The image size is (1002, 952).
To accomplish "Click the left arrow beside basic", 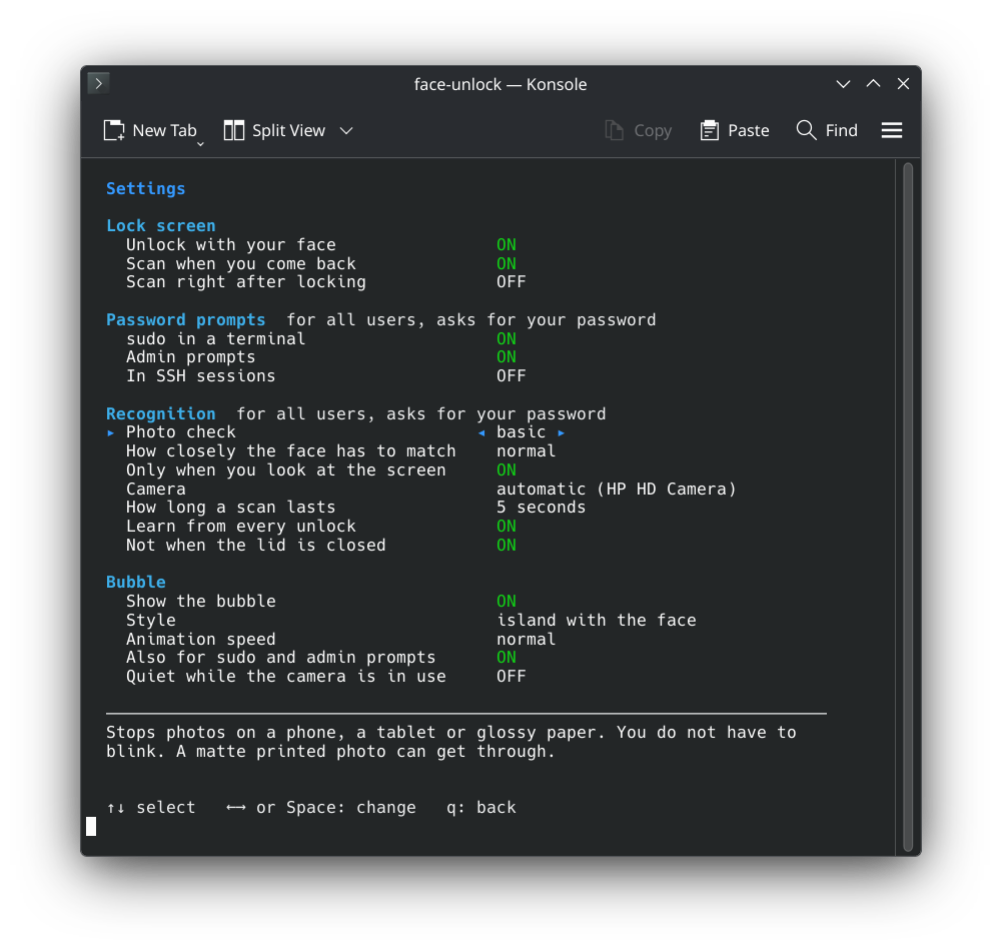I will tap(481, 433).
